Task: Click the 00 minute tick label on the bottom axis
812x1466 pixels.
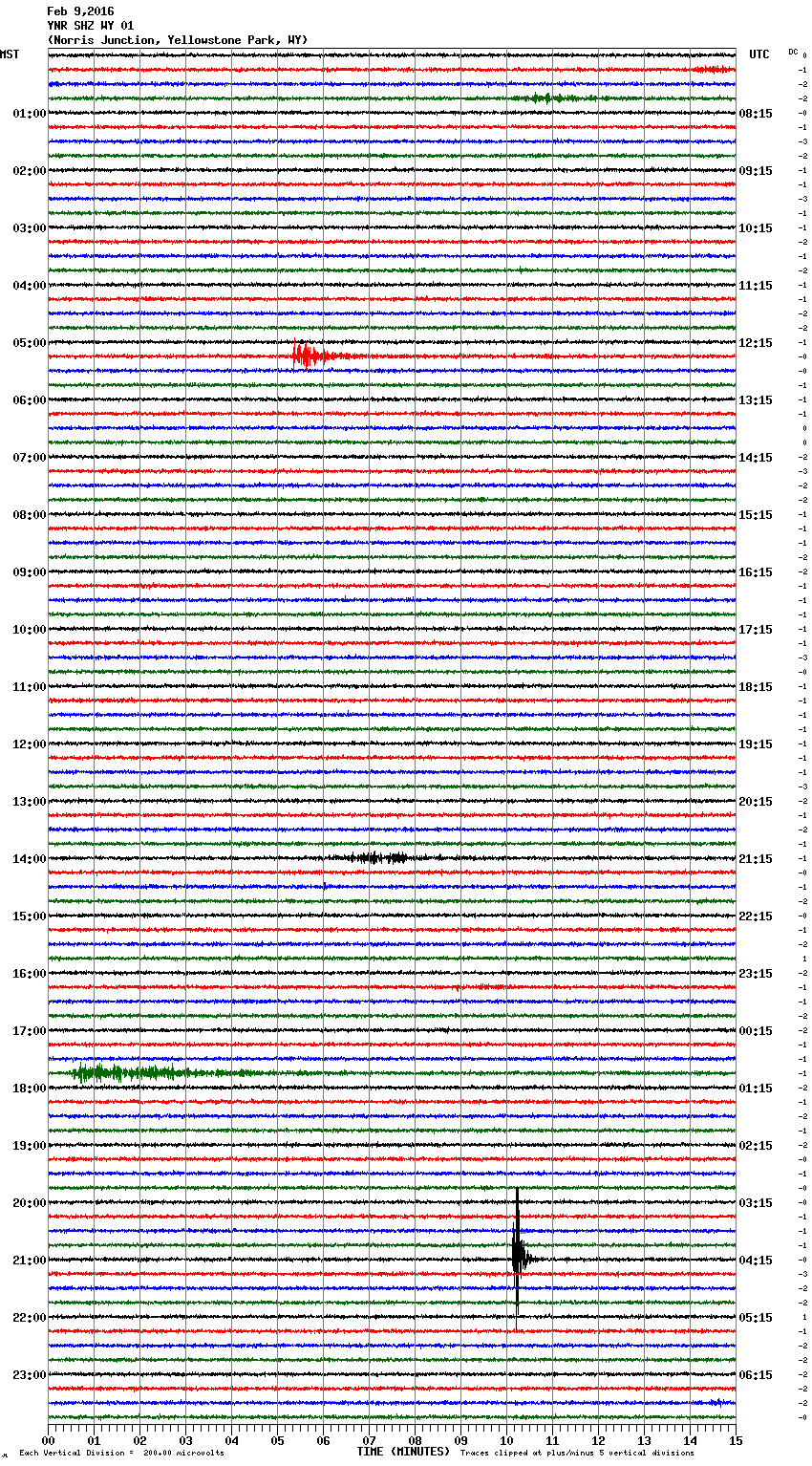Action: coord(49,1441)
